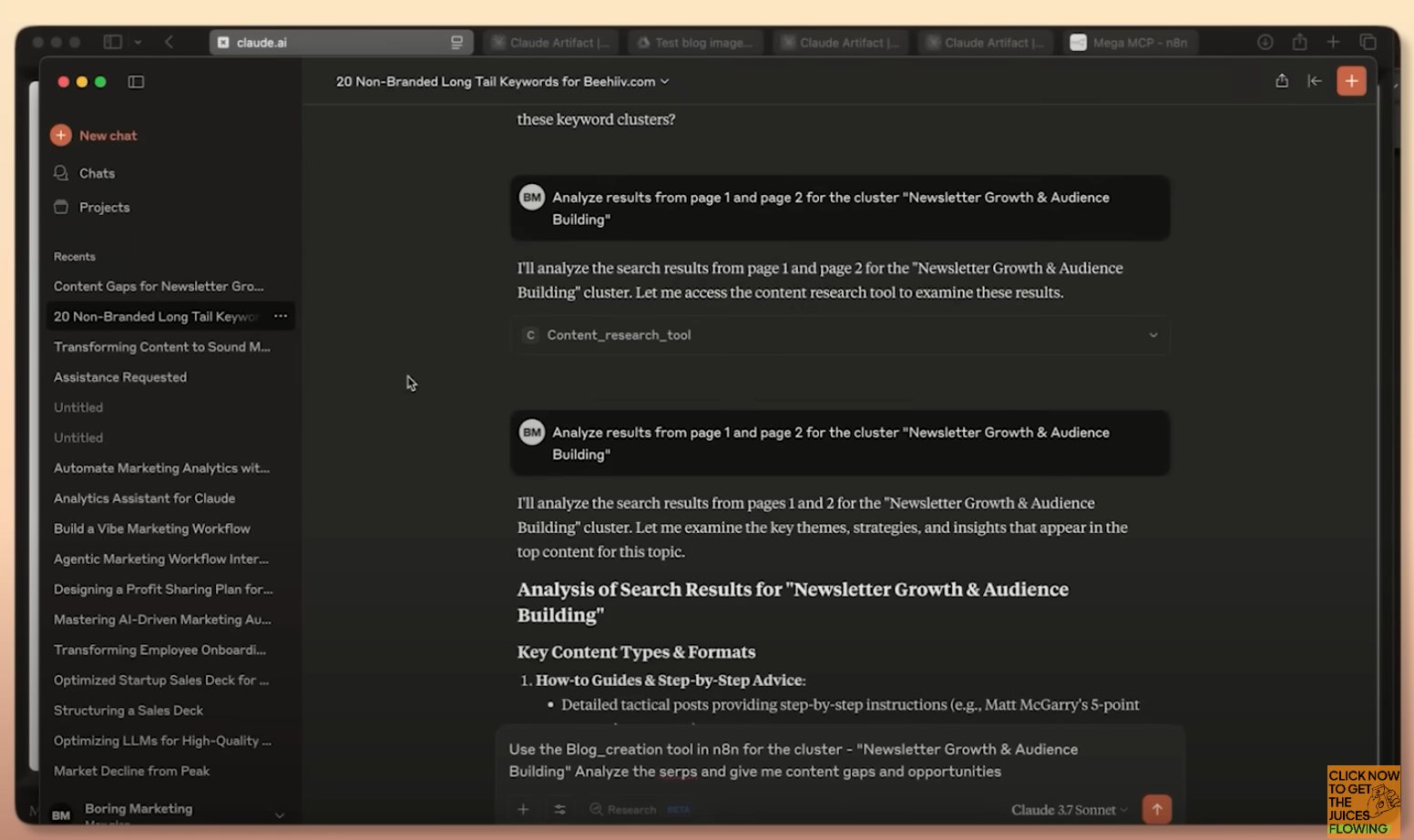The image size is (1414, 840).
Task: Click the first BM avatar on user message
Action: 532,197
